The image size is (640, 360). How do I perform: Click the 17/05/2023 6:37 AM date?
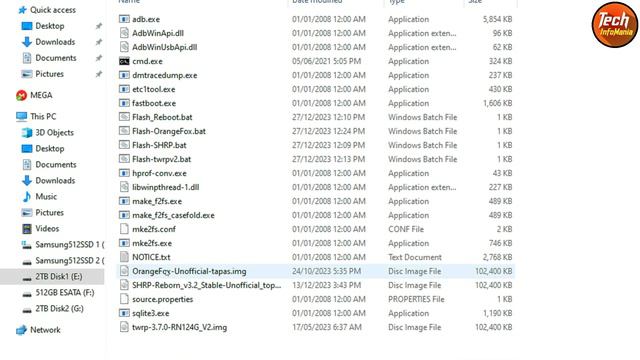point(327,327)
